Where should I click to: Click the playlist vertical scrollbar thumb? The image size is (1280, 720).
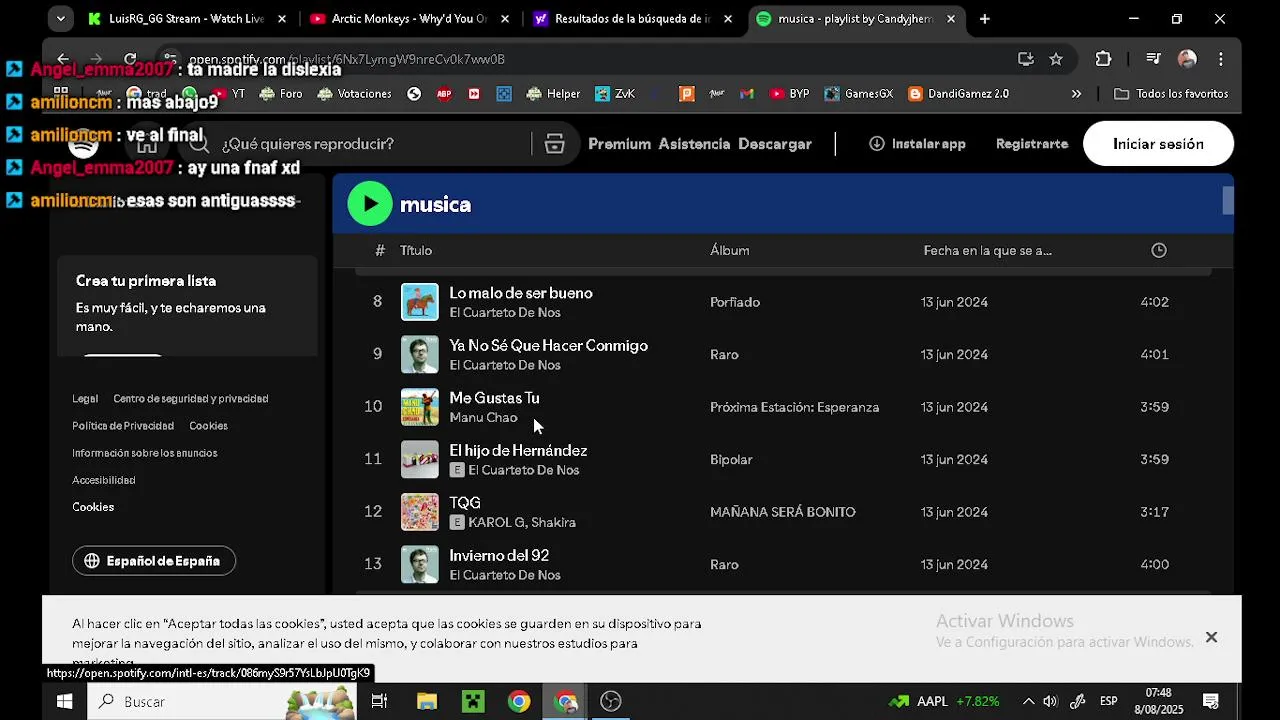click(1228, 201)
